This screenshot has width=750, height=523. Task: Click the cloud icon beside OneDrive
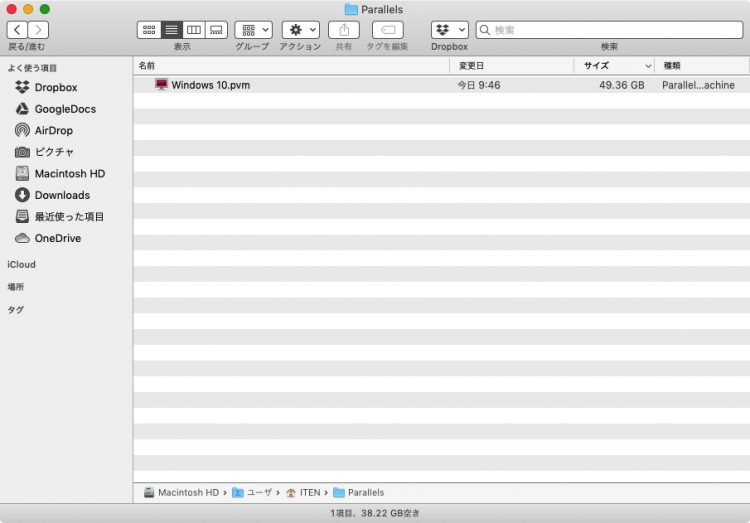pos(22,238)
